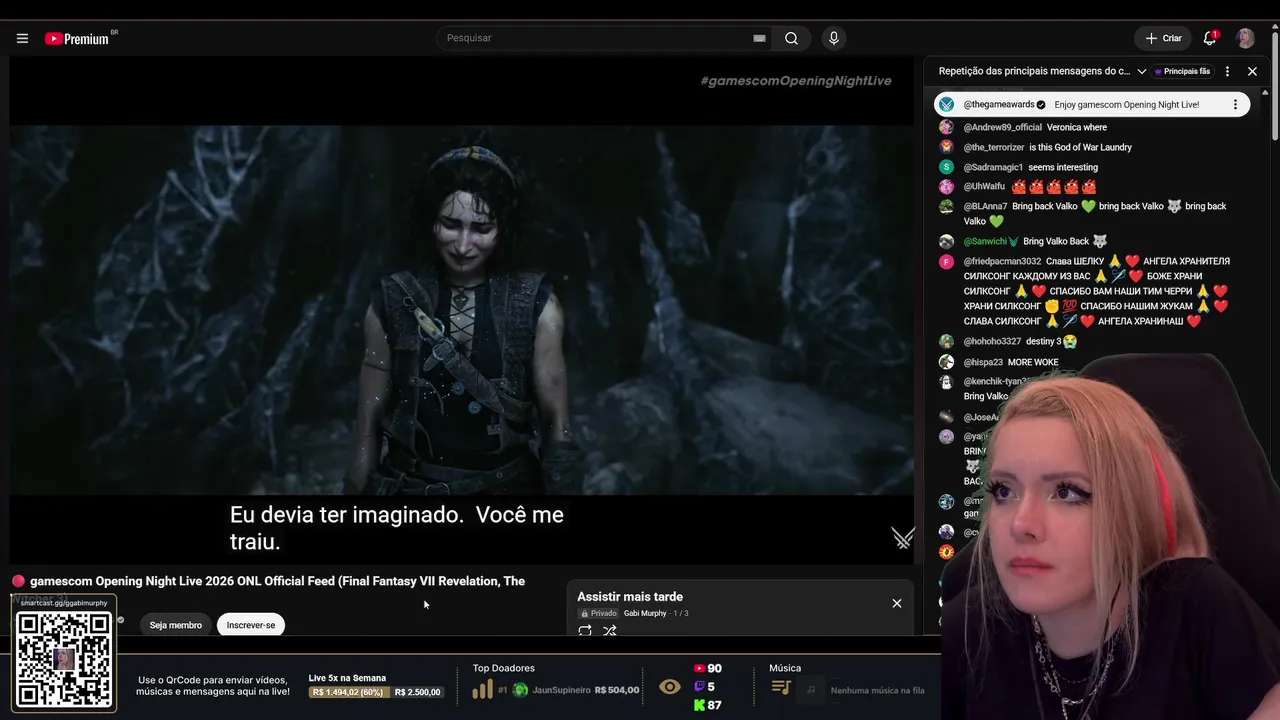Screen dimensions: 1280x720
Task: Close the chat replay panel
Action: [x=1252, y=72]
